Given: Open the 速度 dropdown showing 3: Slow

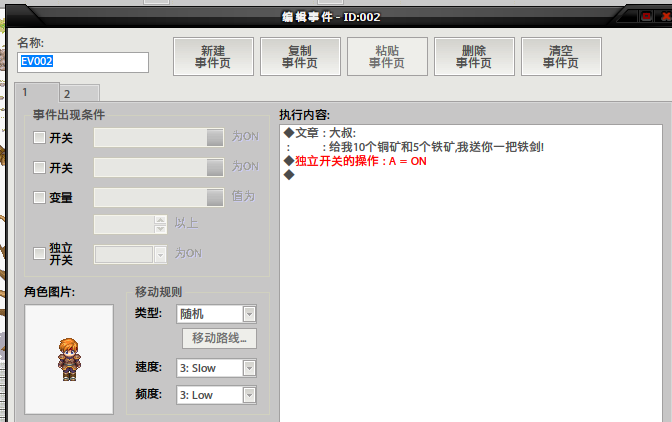Looking at the screenshot, I should (216, 368).
